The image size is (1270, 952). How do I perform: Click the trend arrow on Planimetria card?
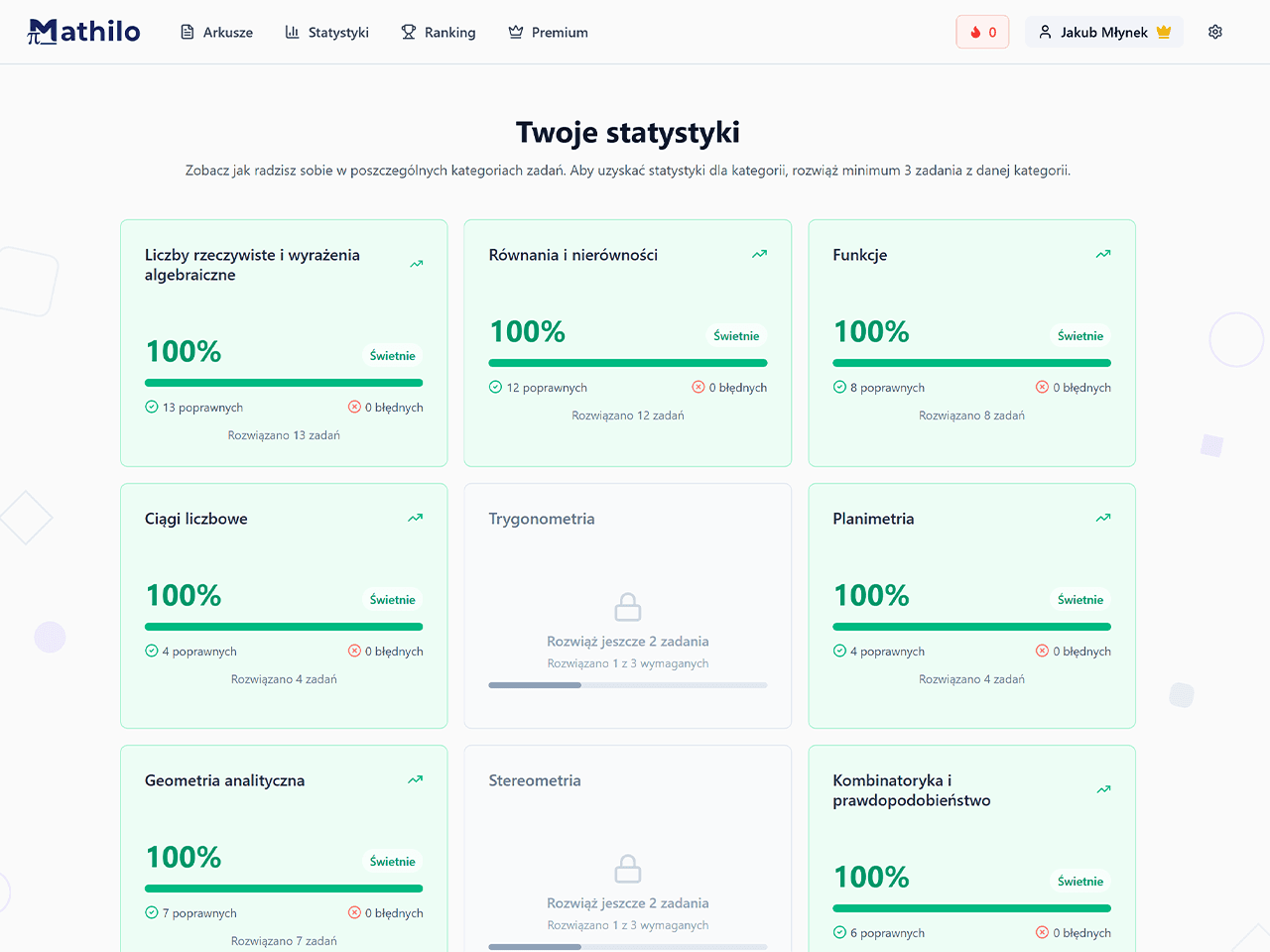(x=1103, y=517)
